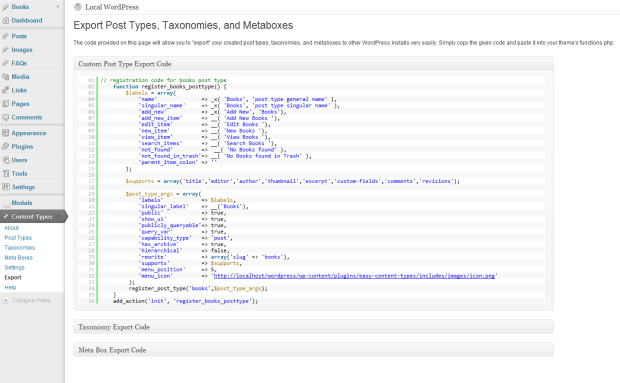Click the 'register_post_type' code line
The image size is (620, 383).
point(198,289)
